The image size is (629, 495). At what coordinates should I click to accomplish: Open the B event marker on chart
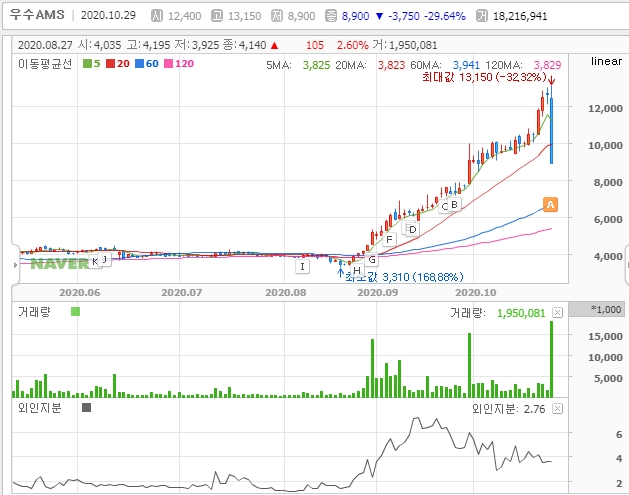pyautogui.click(x=454, y=205)
